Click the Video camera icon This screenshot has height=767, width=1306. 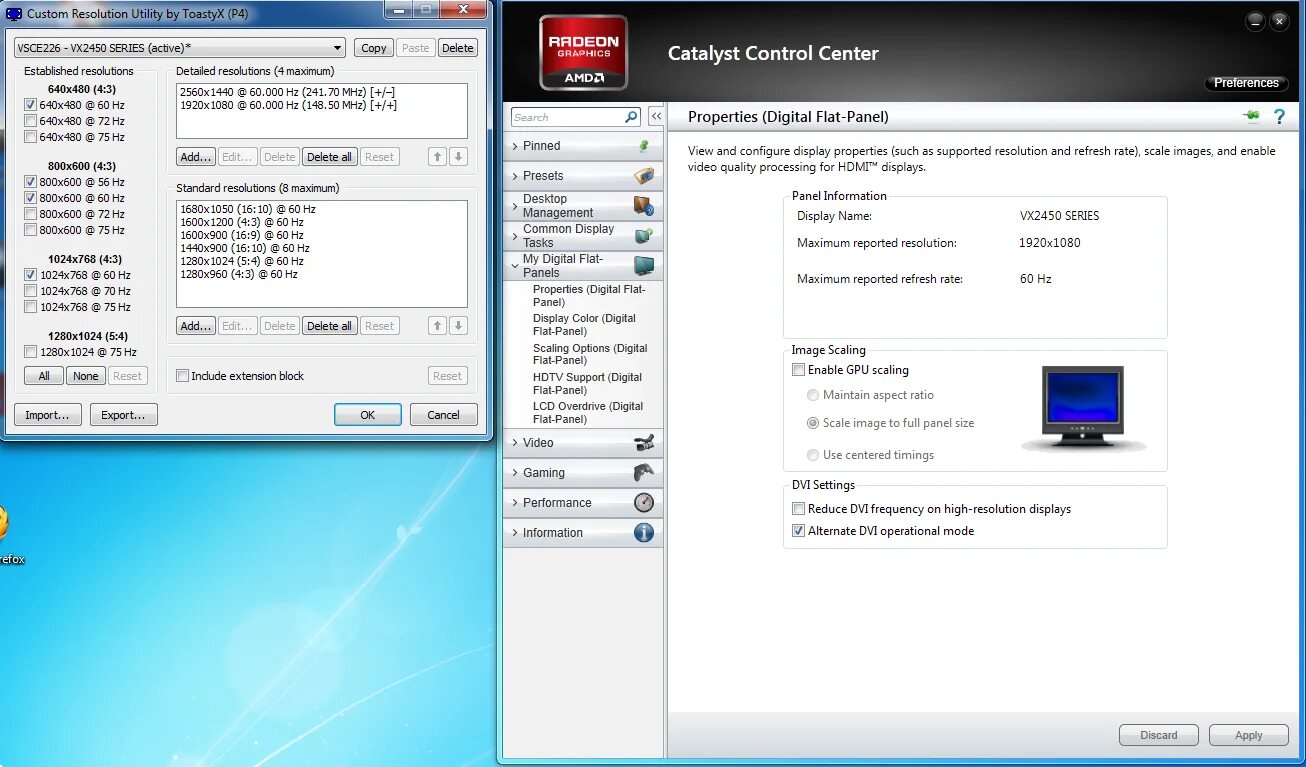[x=644, y=443]
